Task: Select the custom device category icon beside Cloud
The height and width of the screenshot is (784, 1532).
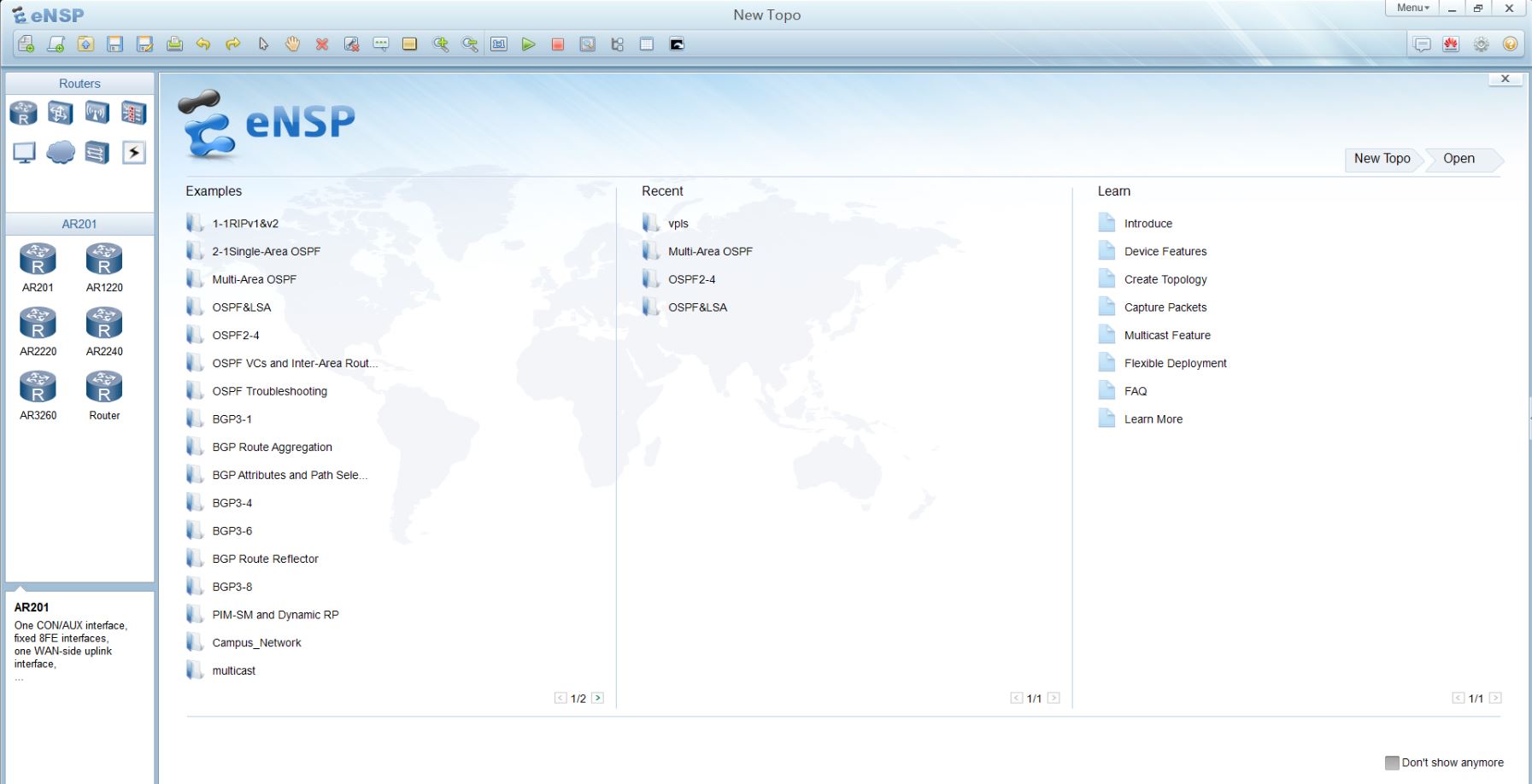Action: point(97,153)
